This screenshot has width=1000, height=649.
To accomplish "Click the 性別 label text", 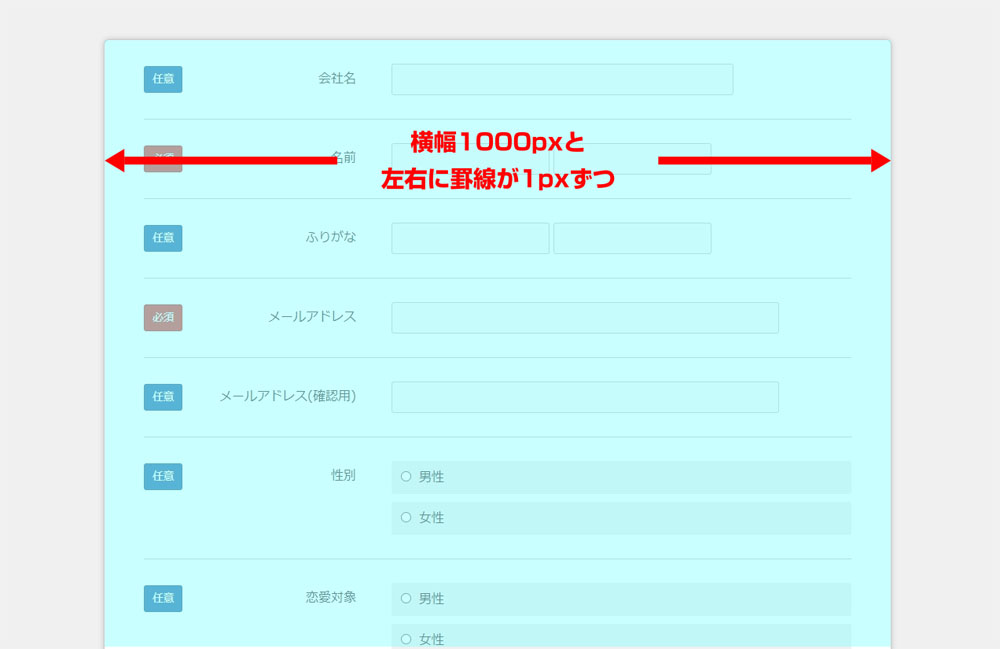I will pyautogui.click(x=343, y=475).
